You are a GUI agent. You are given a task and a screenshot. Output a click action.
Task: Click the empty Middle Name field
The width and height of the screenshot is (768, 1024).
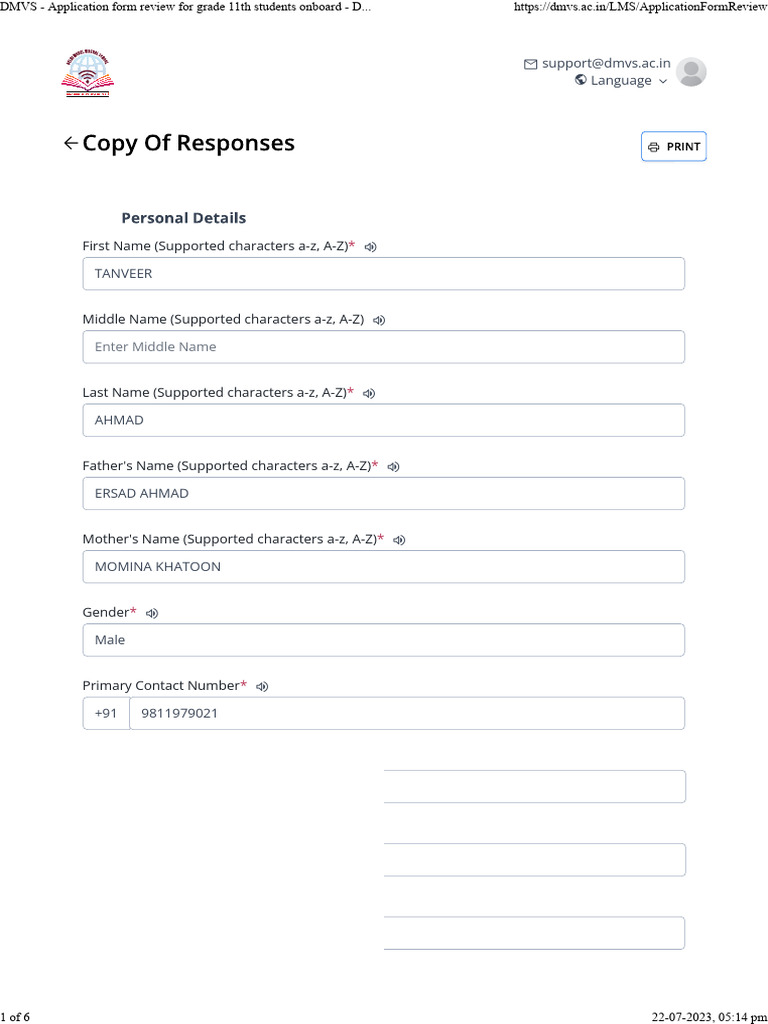tap(384, 347)
